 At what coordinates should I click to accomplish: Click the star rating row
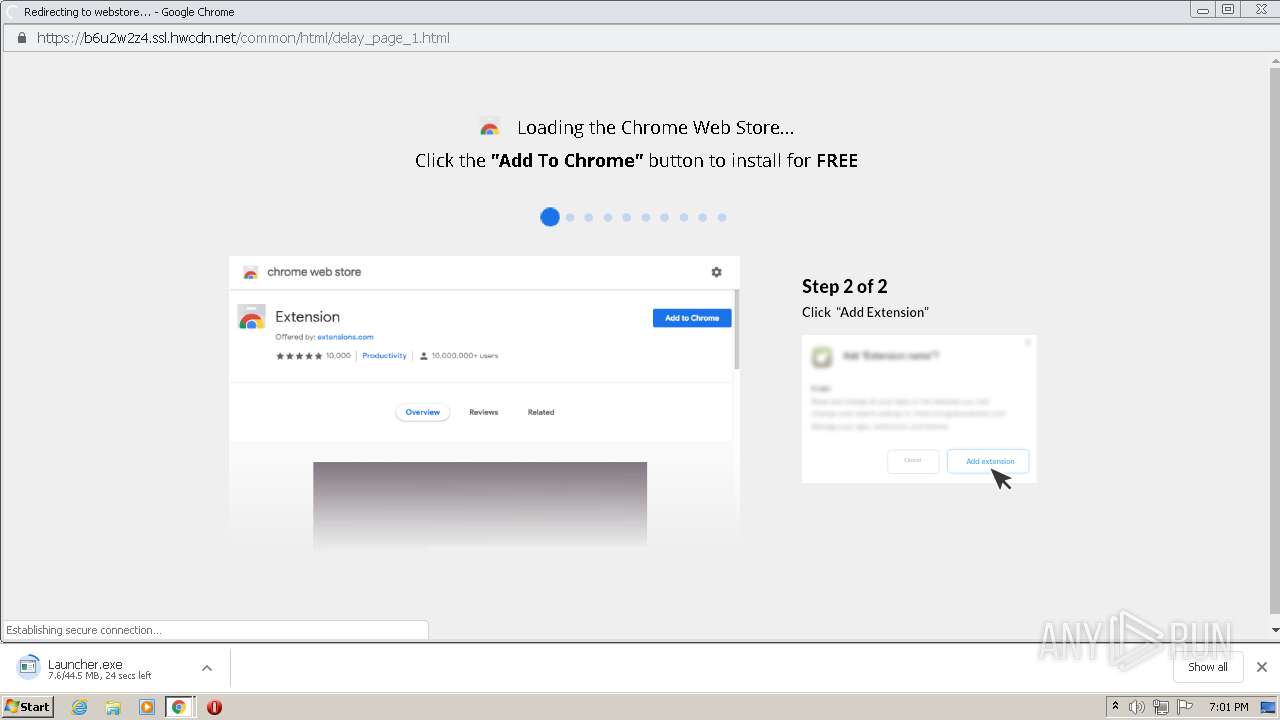click(299, 356)
